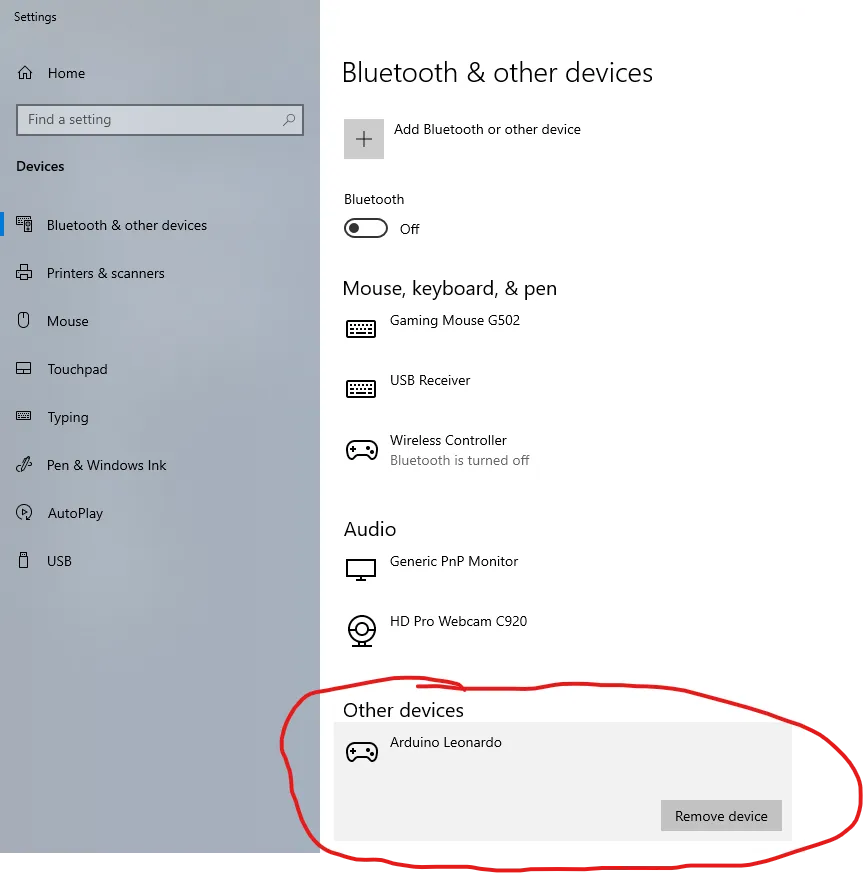
Task: Click the USB sidebar icon
Action: click(23, 560)
